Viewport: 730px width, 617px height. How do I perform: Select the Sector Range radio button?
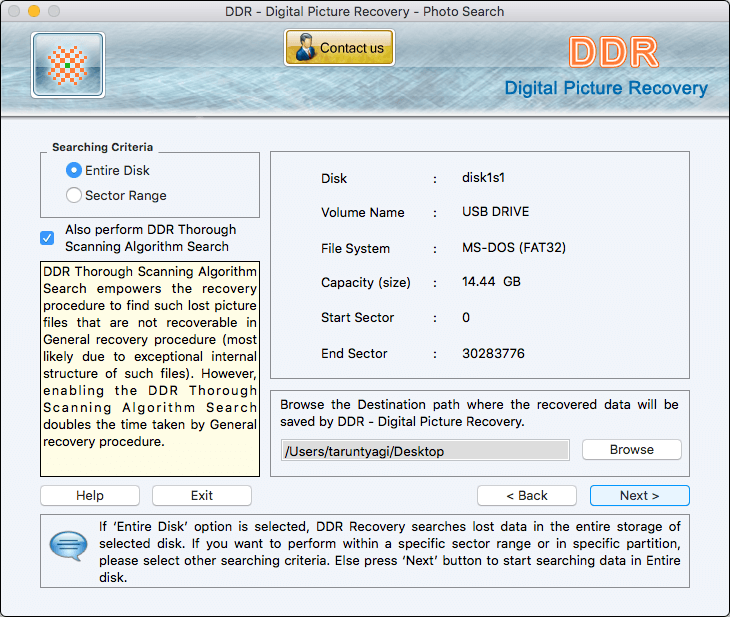click(74, 195)
